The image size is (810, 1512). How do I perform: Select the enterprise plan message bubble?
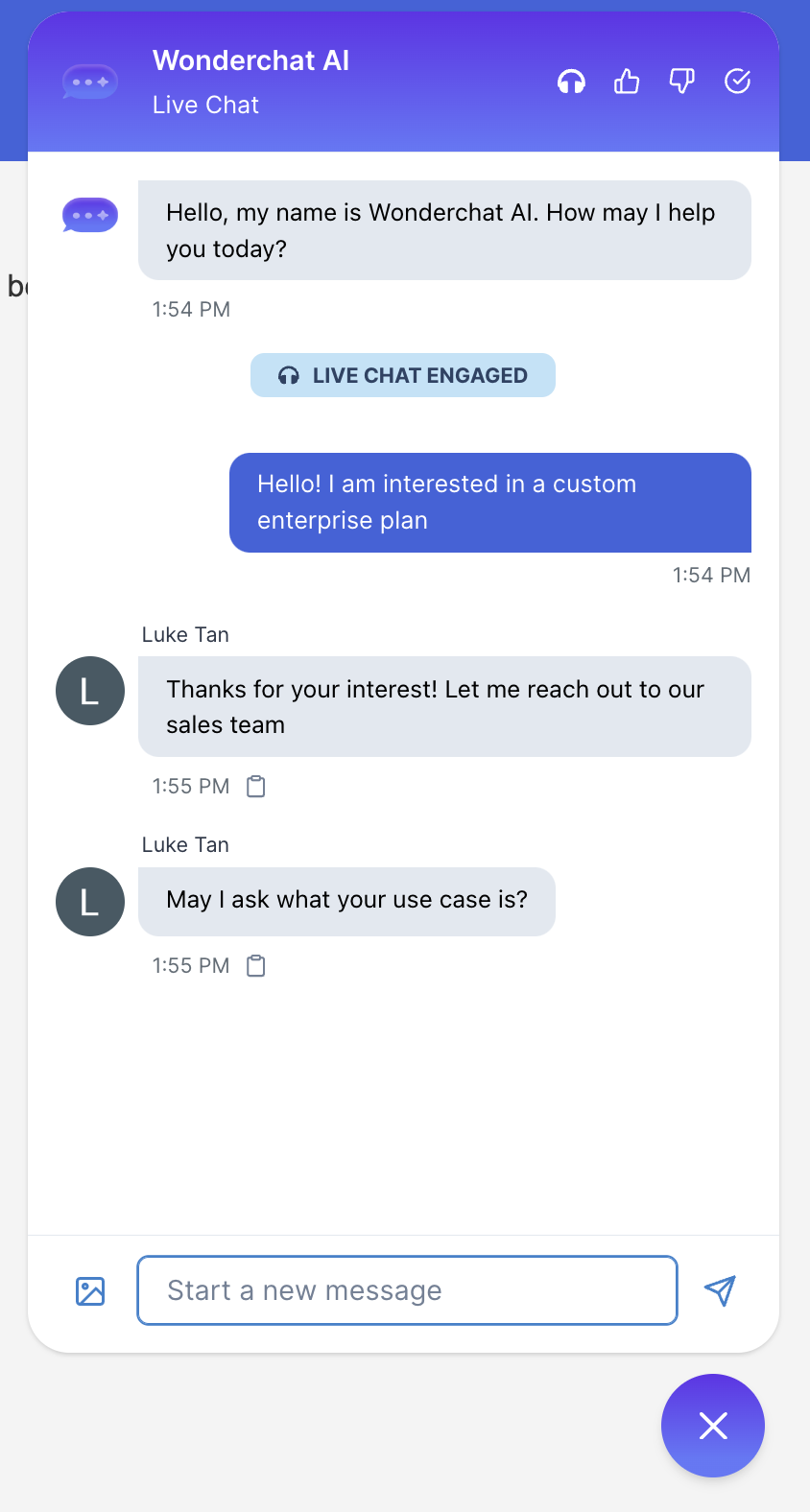(x=490, y=503)
